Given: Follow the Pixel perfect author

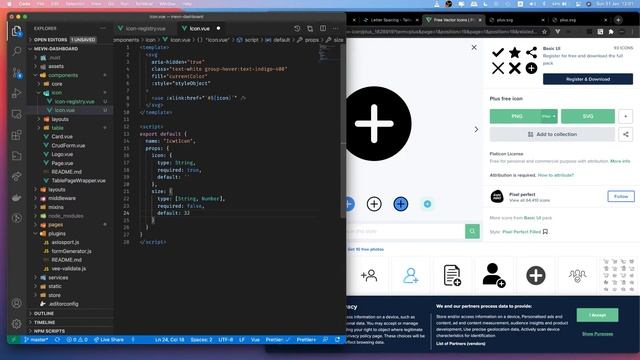Looking at the screenshot, I should pyautogui.click(x=621, y=196).
